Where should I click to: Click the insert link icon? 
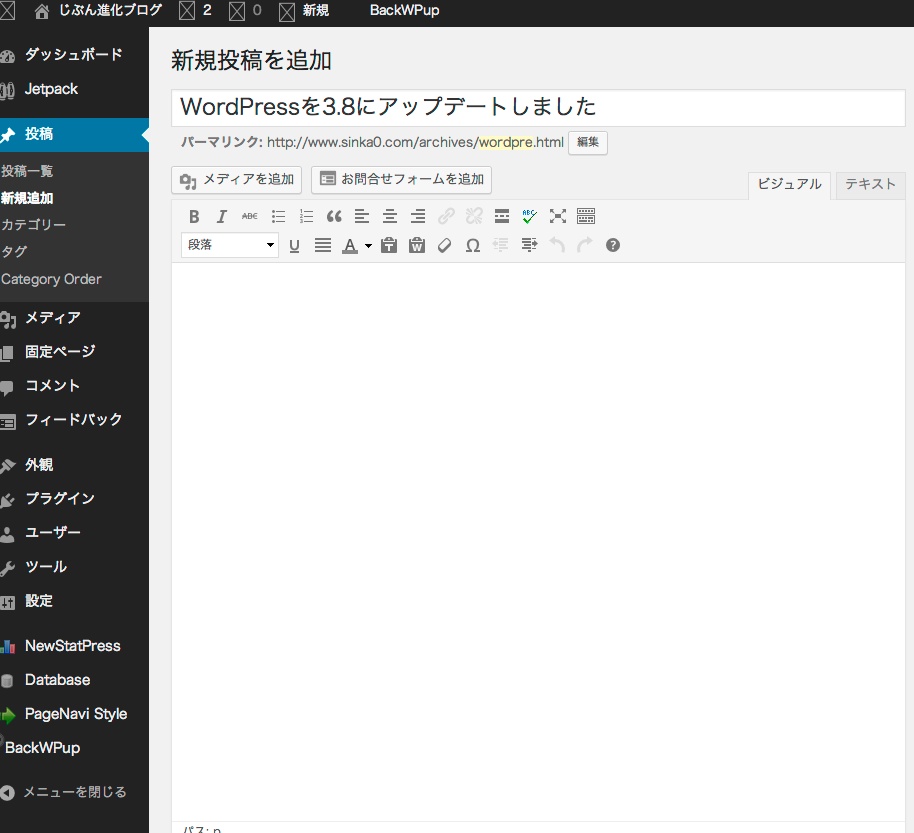click(446, 217)
